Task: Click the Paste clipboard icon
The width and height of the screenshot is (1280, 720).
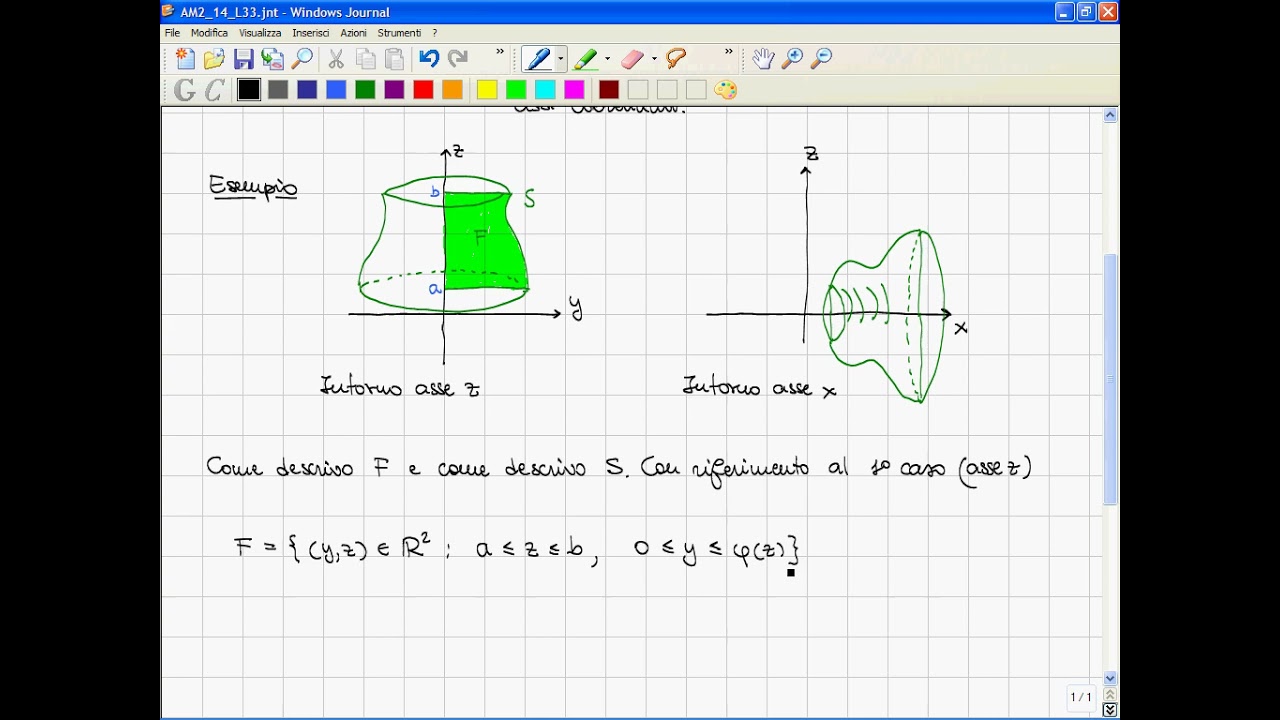Action: click(x=395, y=59)
